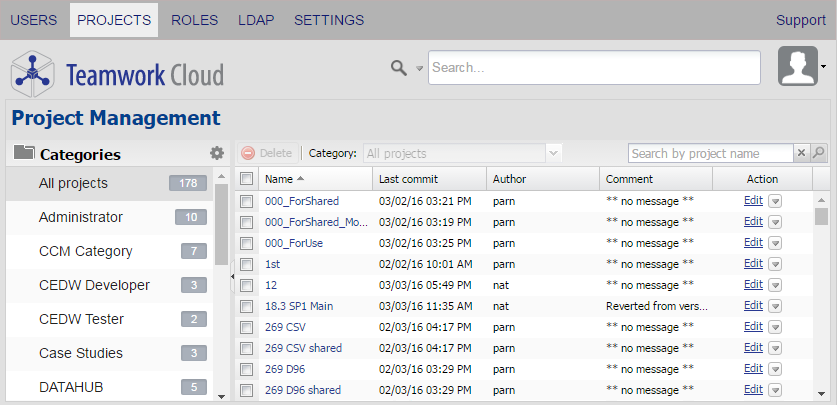Image resolution: width=837 pixels, height=405 pixels.
Task: Open action dropdown for 18.3 SP1 Main
Action: (x=775, y=306)
